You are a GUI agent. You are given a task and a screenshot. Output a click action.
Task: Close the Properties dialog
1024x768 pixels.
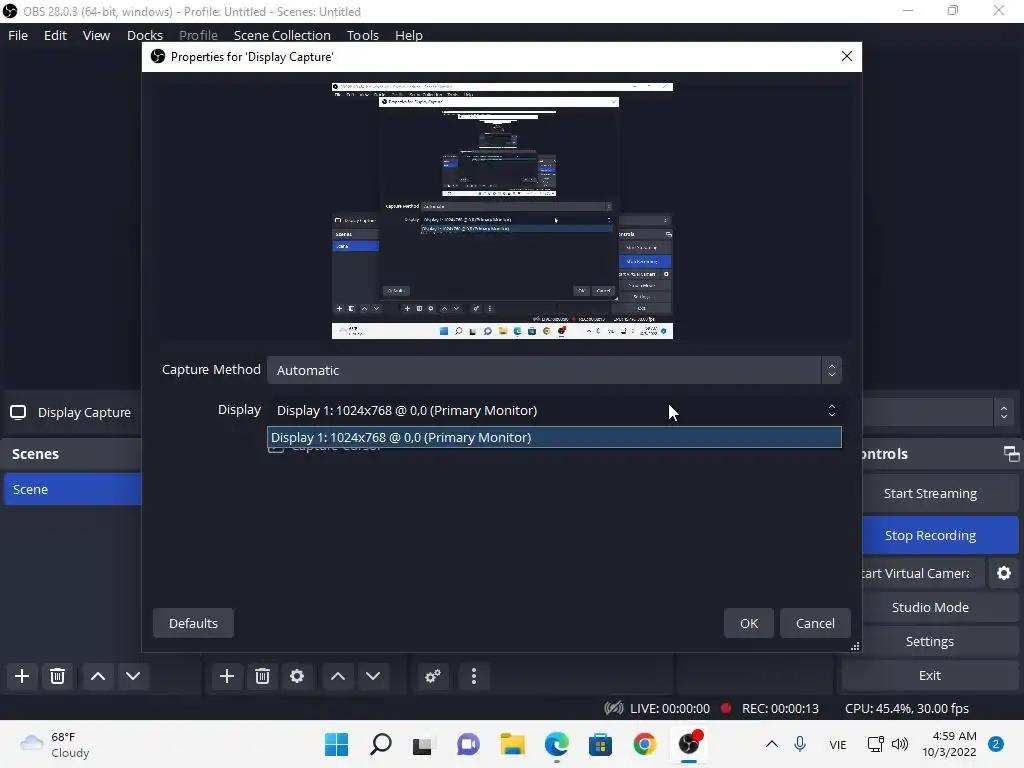pyautogui.click(x=846, y=57)
